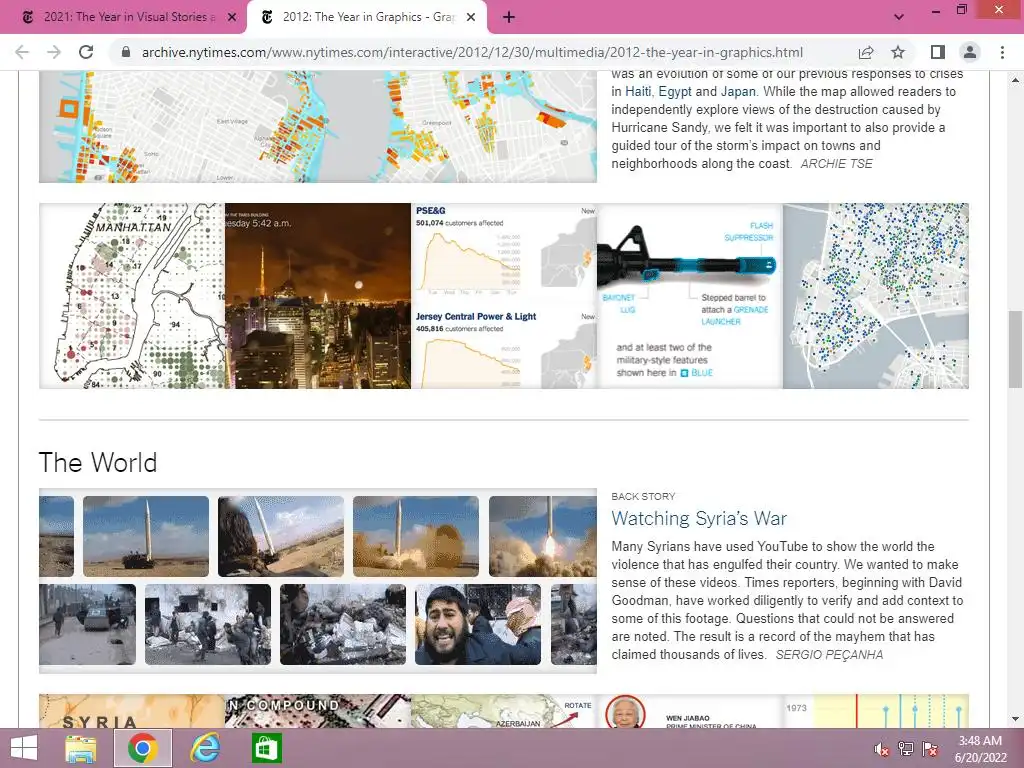Click the scrollbar up arrow

[1016, 80]
